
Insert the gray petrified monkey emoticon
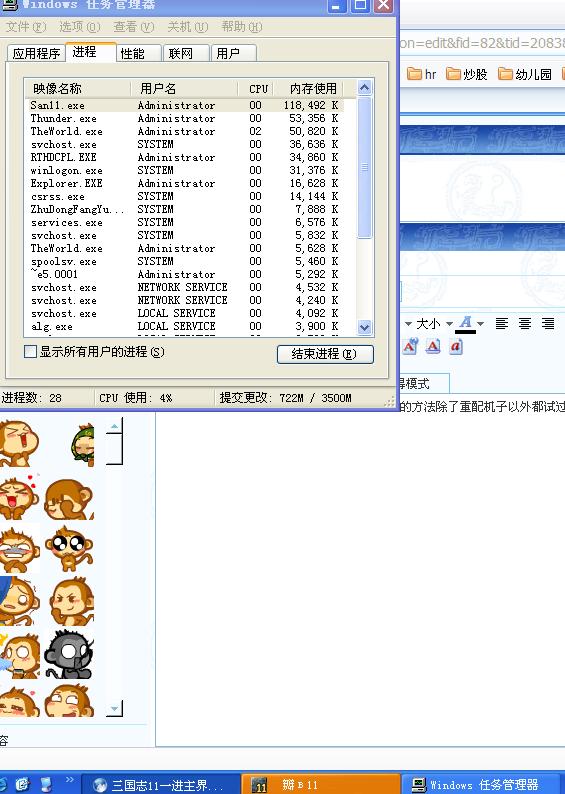click(x=69, y=654)
